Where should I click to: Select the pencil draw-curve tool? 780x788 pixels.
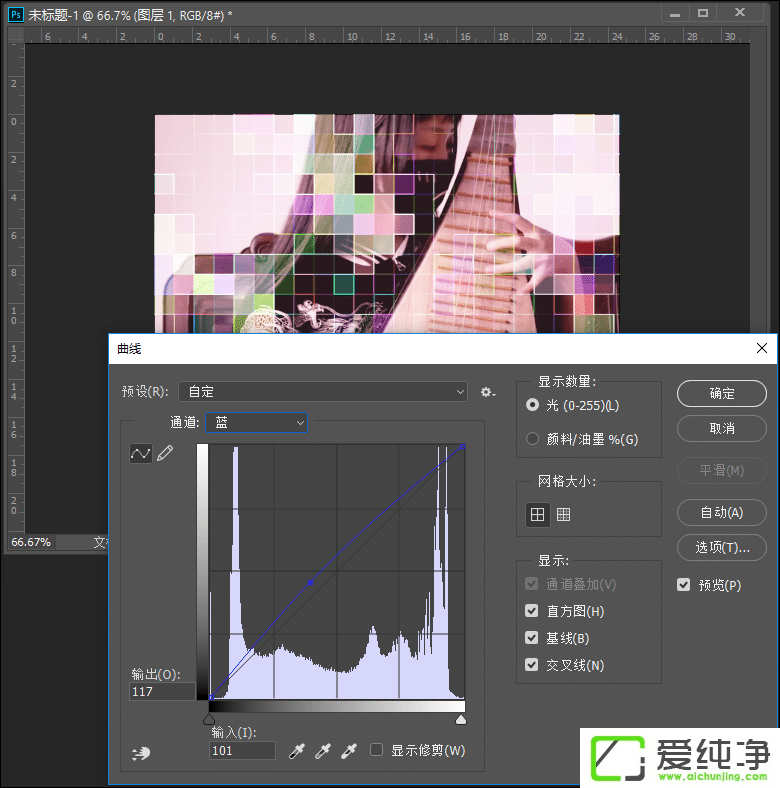[x=165, y=454]
